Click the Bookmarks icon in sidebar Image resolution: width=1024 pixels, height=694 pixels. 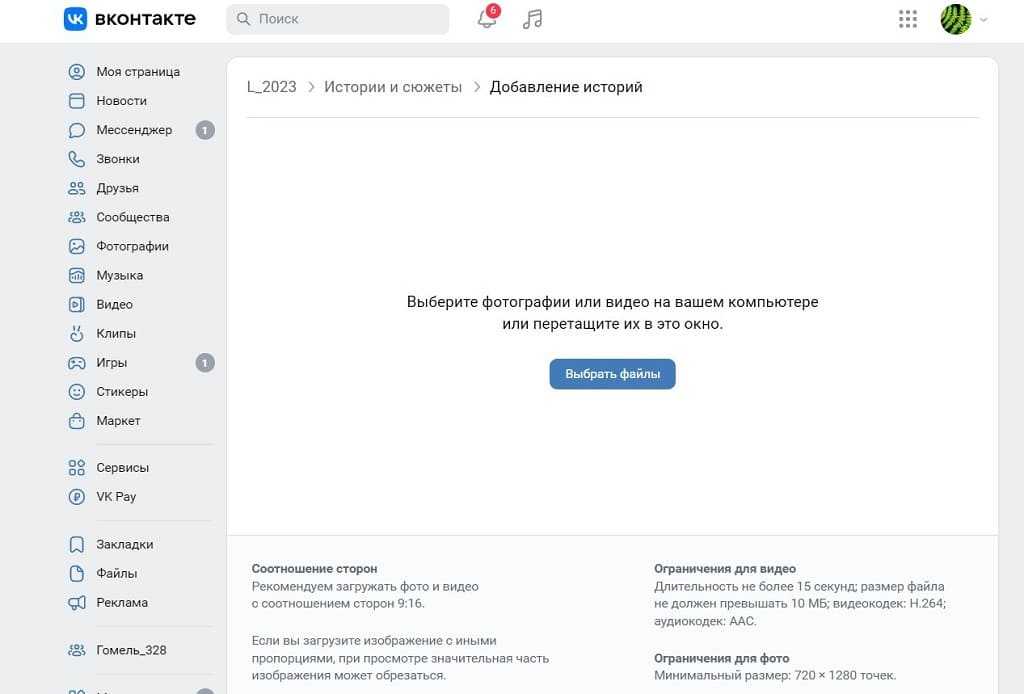[77, 545]
